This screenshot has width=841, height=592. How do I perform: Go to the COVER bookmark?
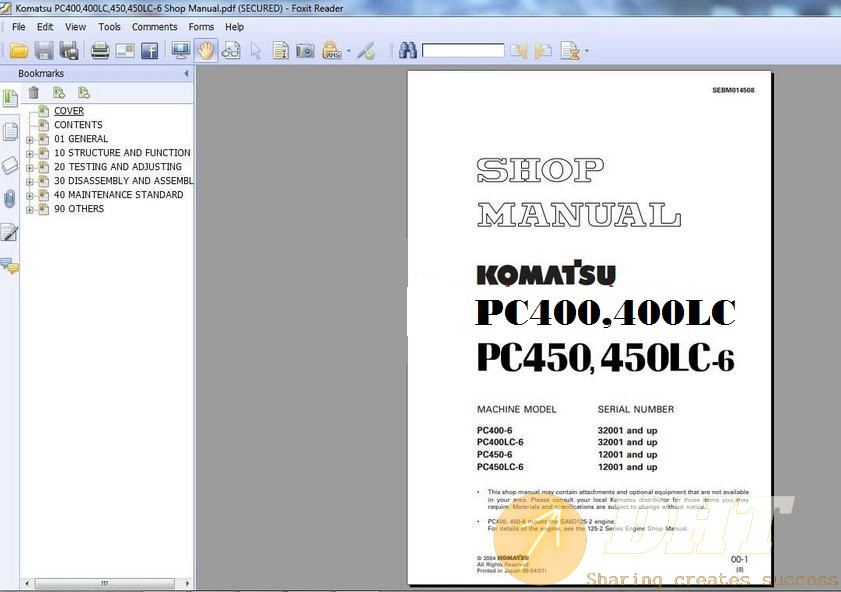tap(69, 111)
